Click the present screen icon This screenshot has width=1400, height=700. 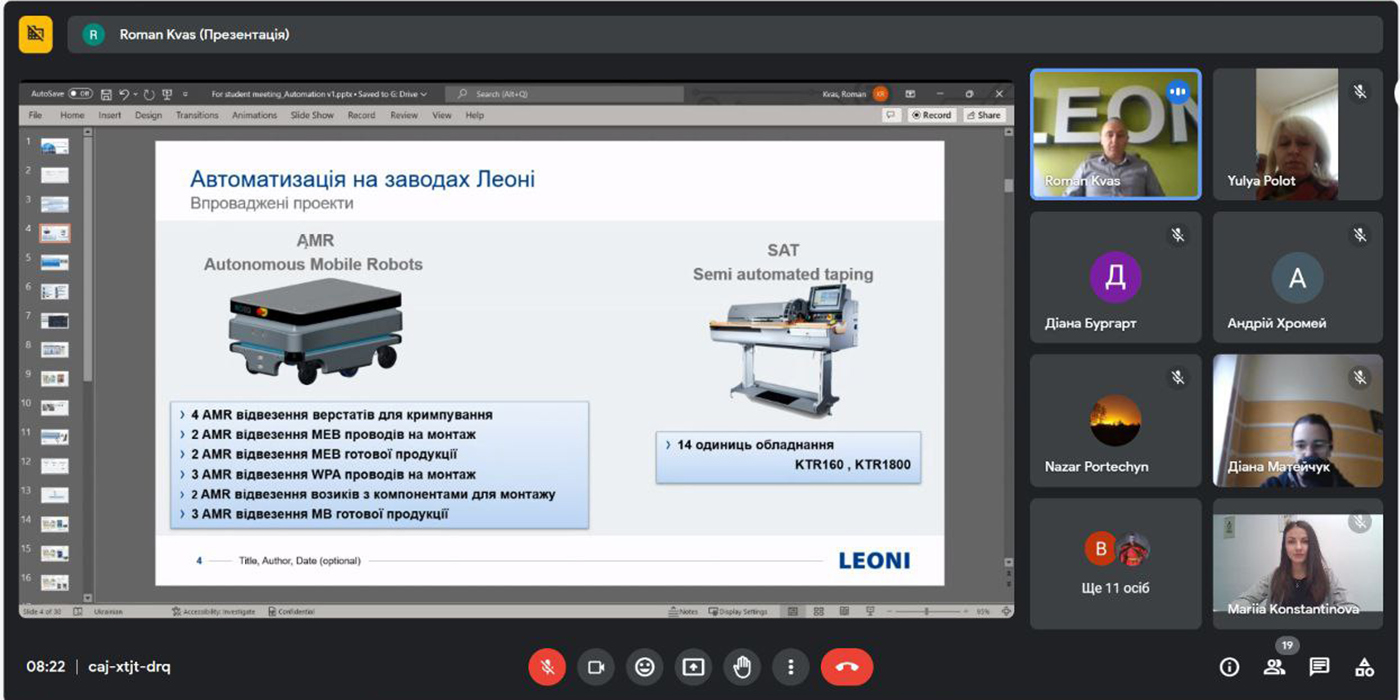coord(693,667)
